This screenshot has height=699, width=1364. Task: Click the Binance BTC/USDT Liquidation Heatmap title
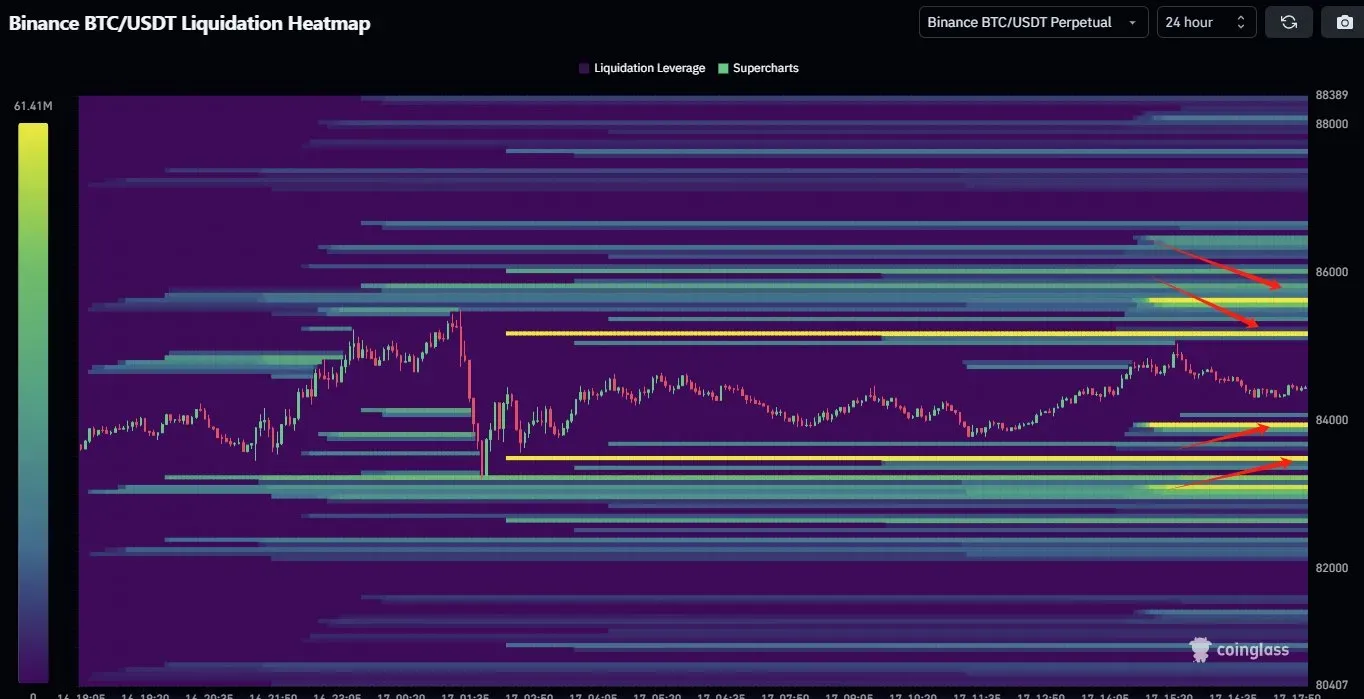190,23
